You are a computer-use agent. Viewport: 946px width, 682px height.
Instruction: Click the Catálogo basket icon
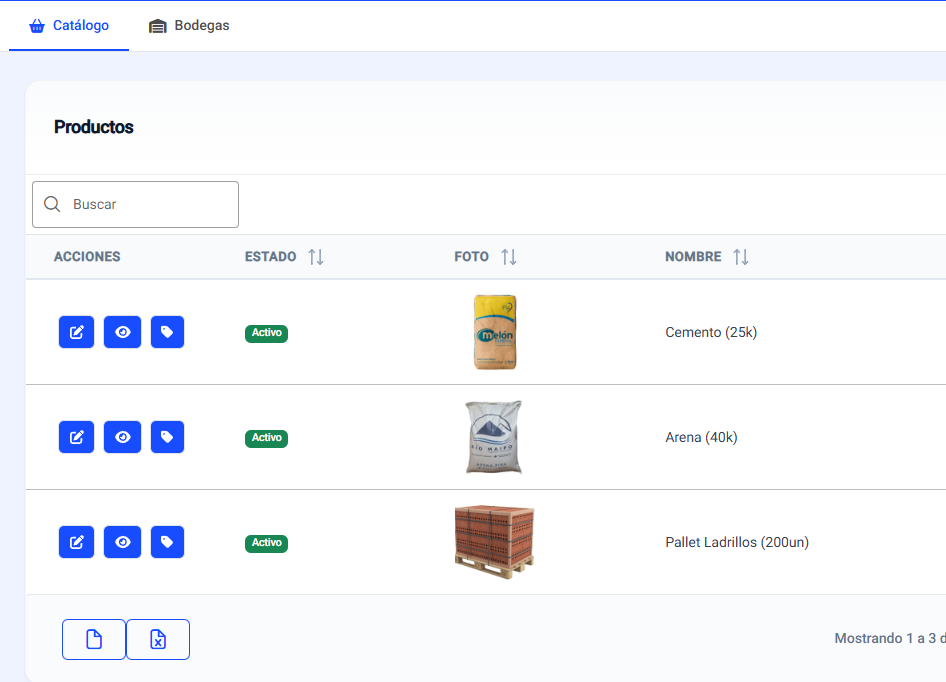pyautogui.click(x=38, y=26)
